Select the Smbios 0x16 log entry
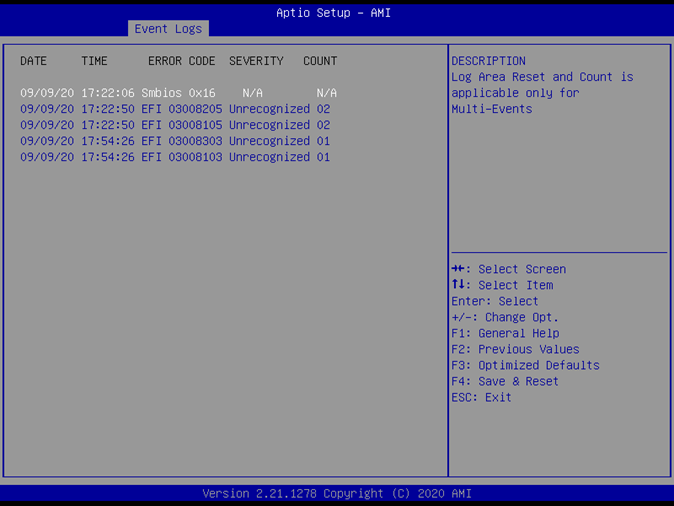 point(178,93)
